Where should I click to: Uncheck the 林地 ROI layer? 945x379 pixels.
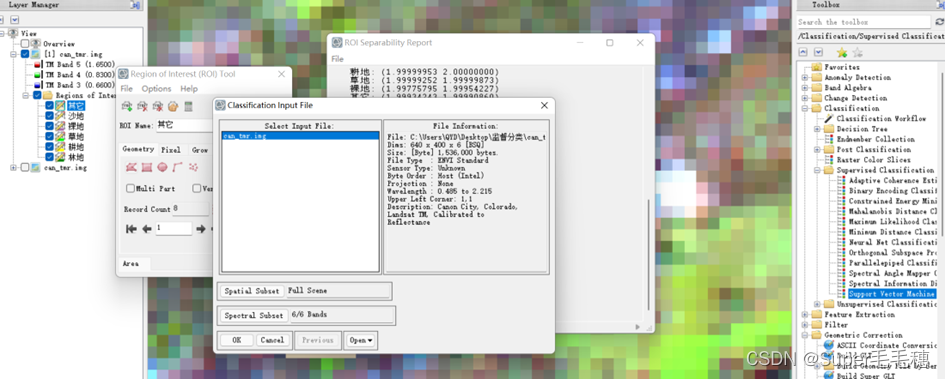coord(49,157)
